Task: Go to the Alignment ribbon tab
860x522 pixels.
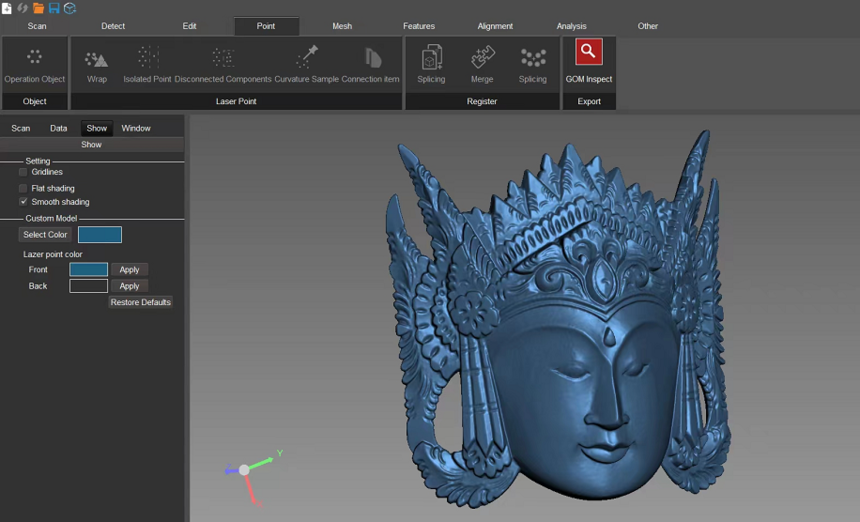Action: point(495,26)
